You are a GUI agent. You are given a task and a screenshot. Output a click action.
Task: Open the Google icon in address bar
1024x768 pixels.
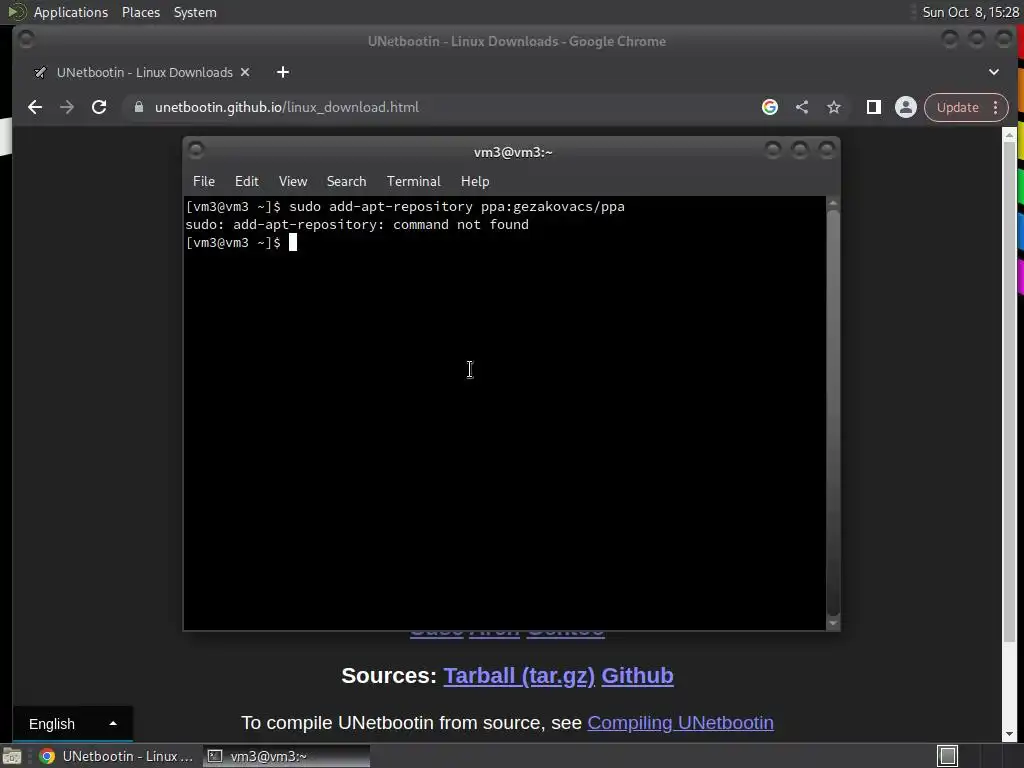pos(770,107)
